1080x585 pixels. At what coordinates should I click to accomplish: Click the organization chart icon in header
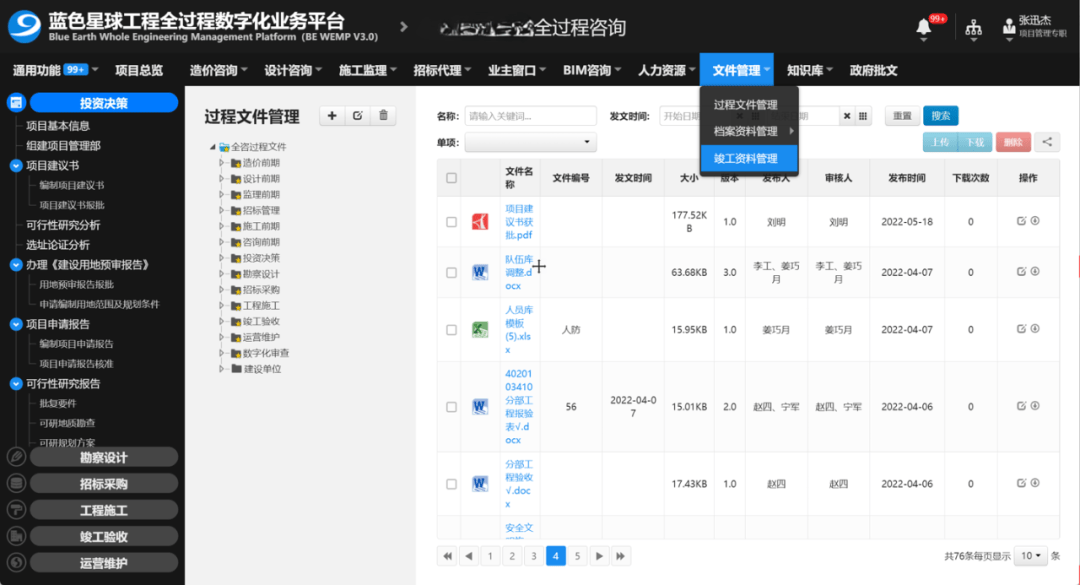pos(973,29)
